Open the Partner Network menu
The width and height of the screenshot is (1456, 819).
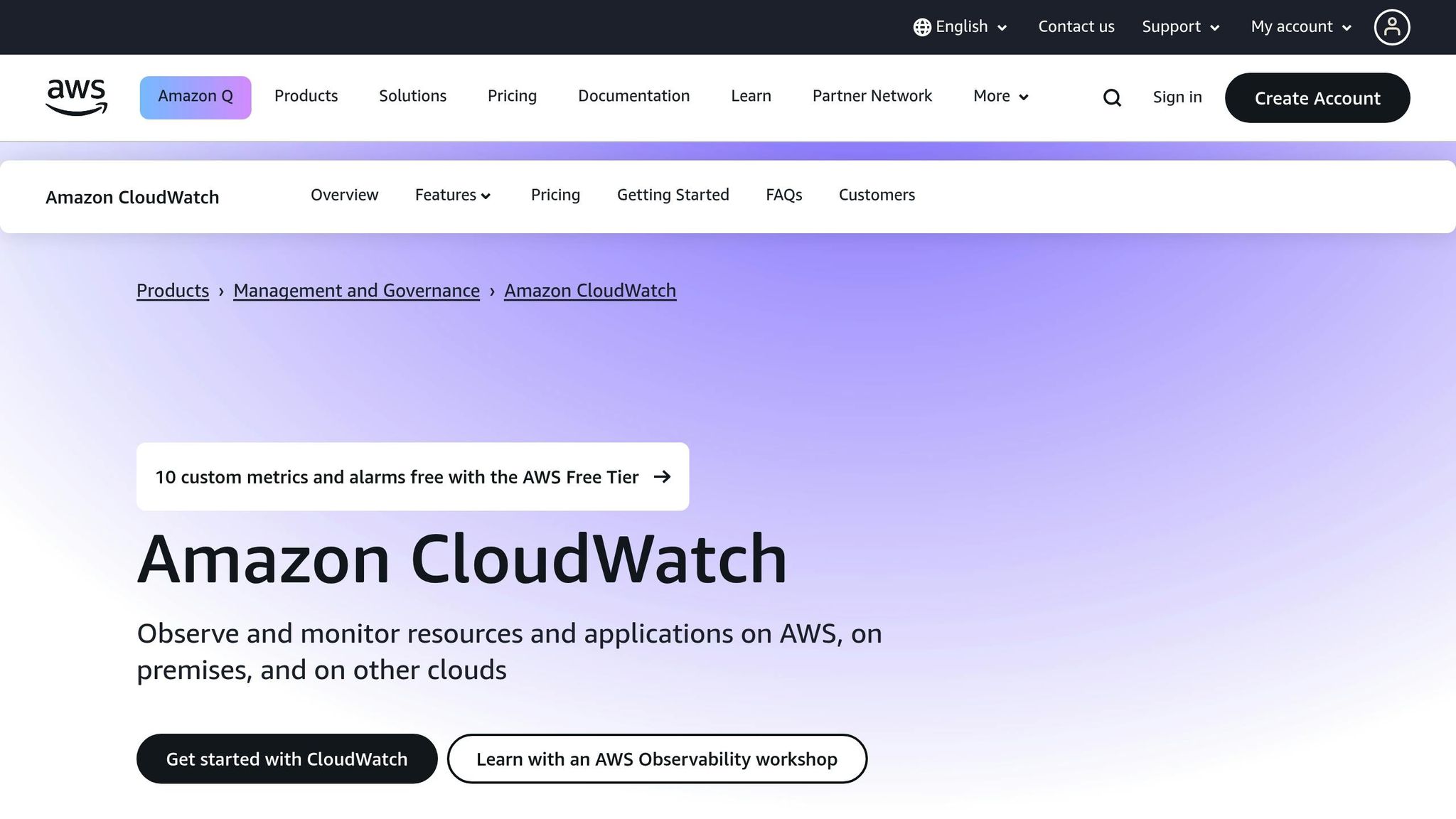point(872,96)
